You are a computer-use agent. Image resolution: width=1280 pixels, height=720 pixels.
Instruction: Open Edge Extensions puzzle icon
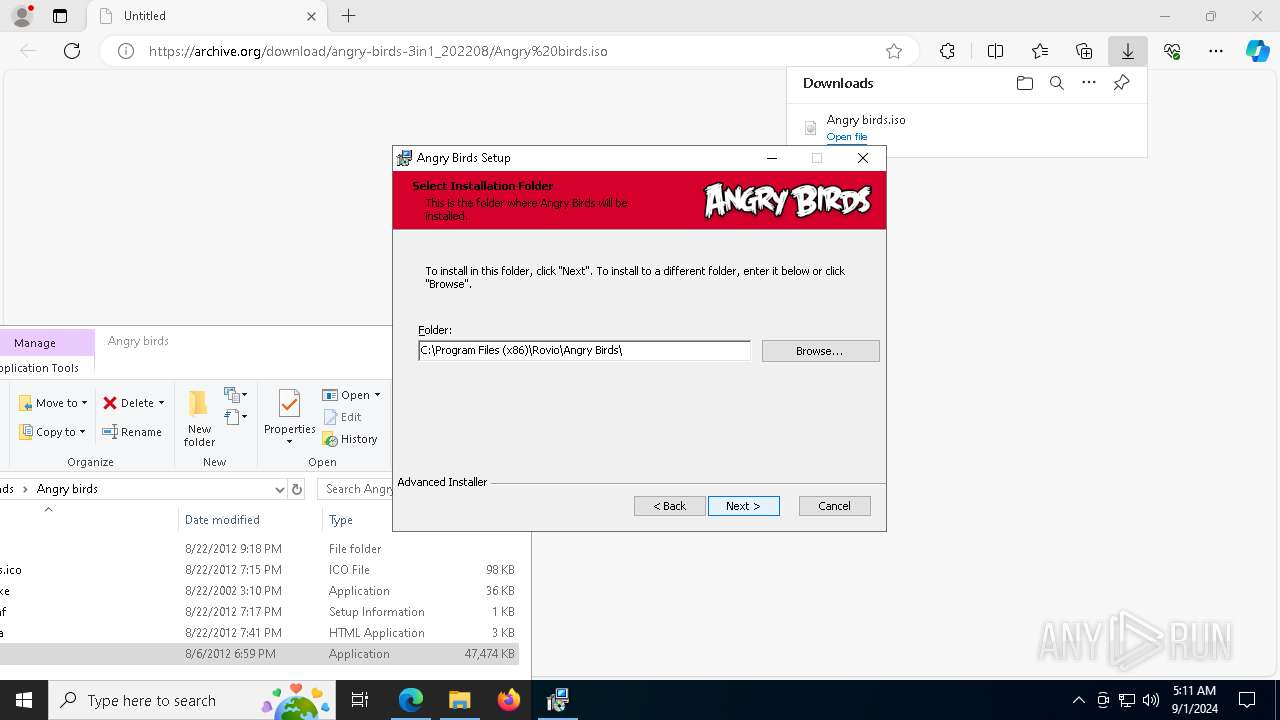(947, 51)
